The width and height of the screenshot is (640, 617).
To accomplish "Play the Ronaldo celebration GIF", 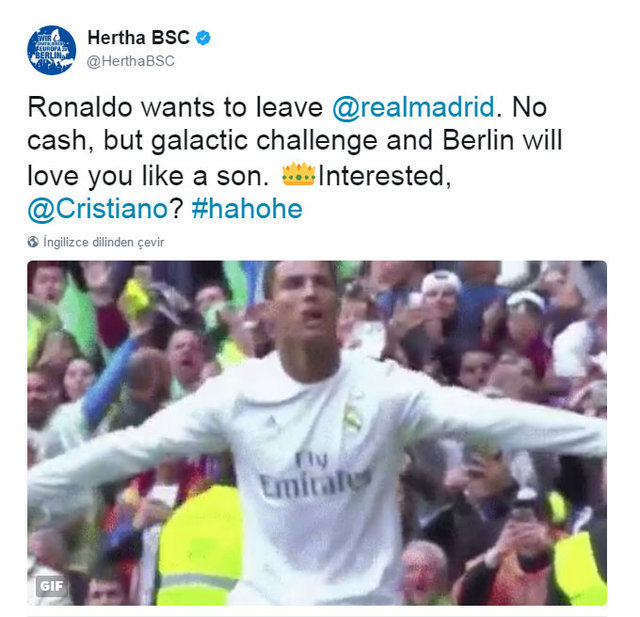I will (x=317, y=433).
